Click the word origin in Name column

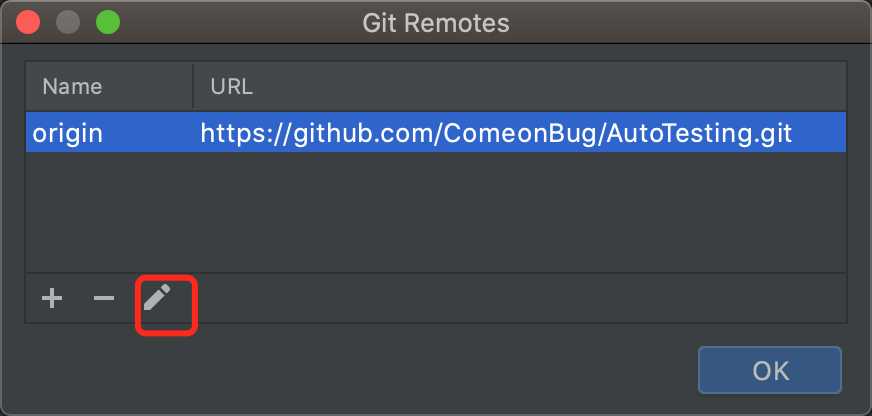coord(67,134)
